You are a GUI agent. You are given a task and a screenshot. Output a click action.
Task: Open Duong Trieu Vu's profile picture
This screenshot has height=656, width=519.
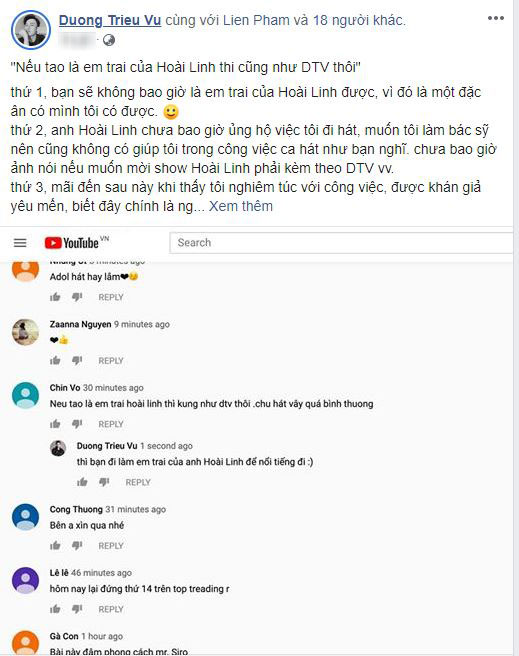pos(31,30)
